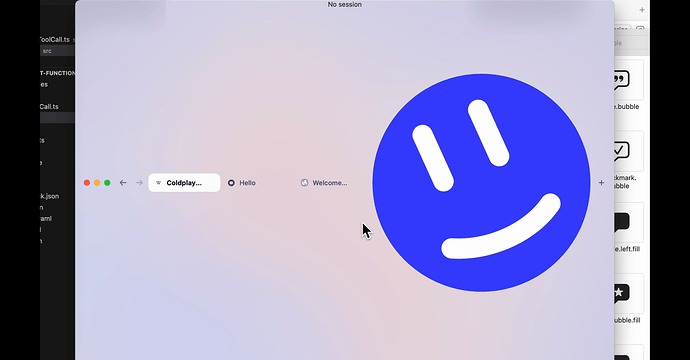The height and width of the screenshot is (360, 690).
Task: Open a new browser tab with plus
Action: 601,183
